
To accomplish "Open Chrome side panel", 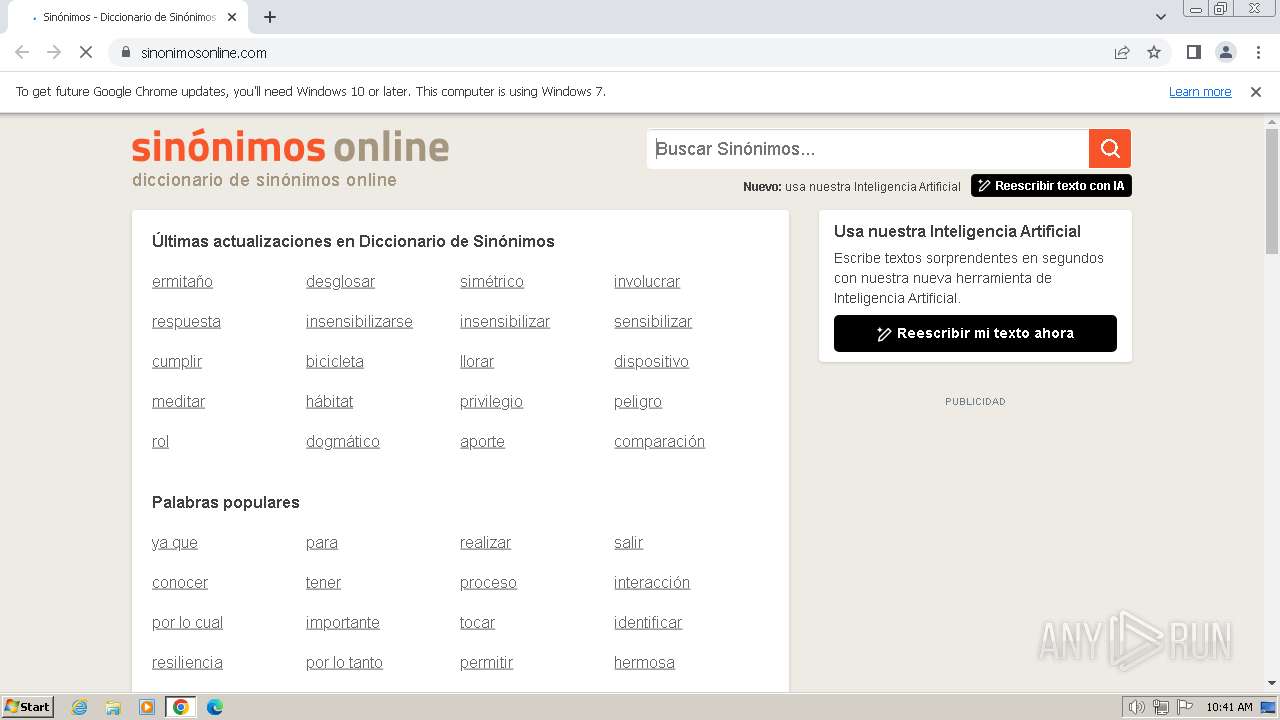I will (x=1193, y=52).
